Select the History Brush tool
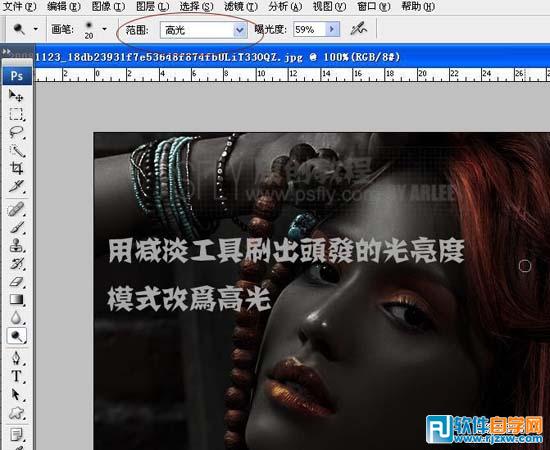Viewport: 550px width, 450px height. pyautogui.click(x=16, y=264)
